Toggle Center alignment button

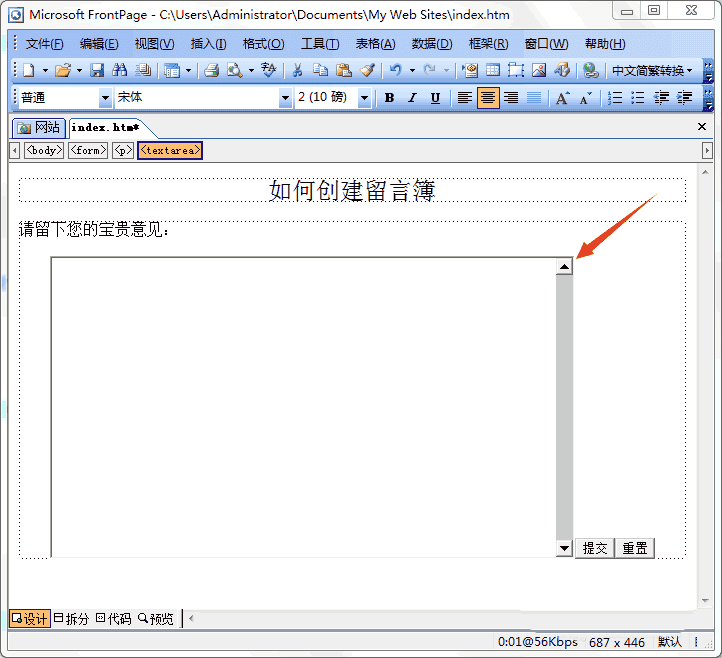click(488, 98)
